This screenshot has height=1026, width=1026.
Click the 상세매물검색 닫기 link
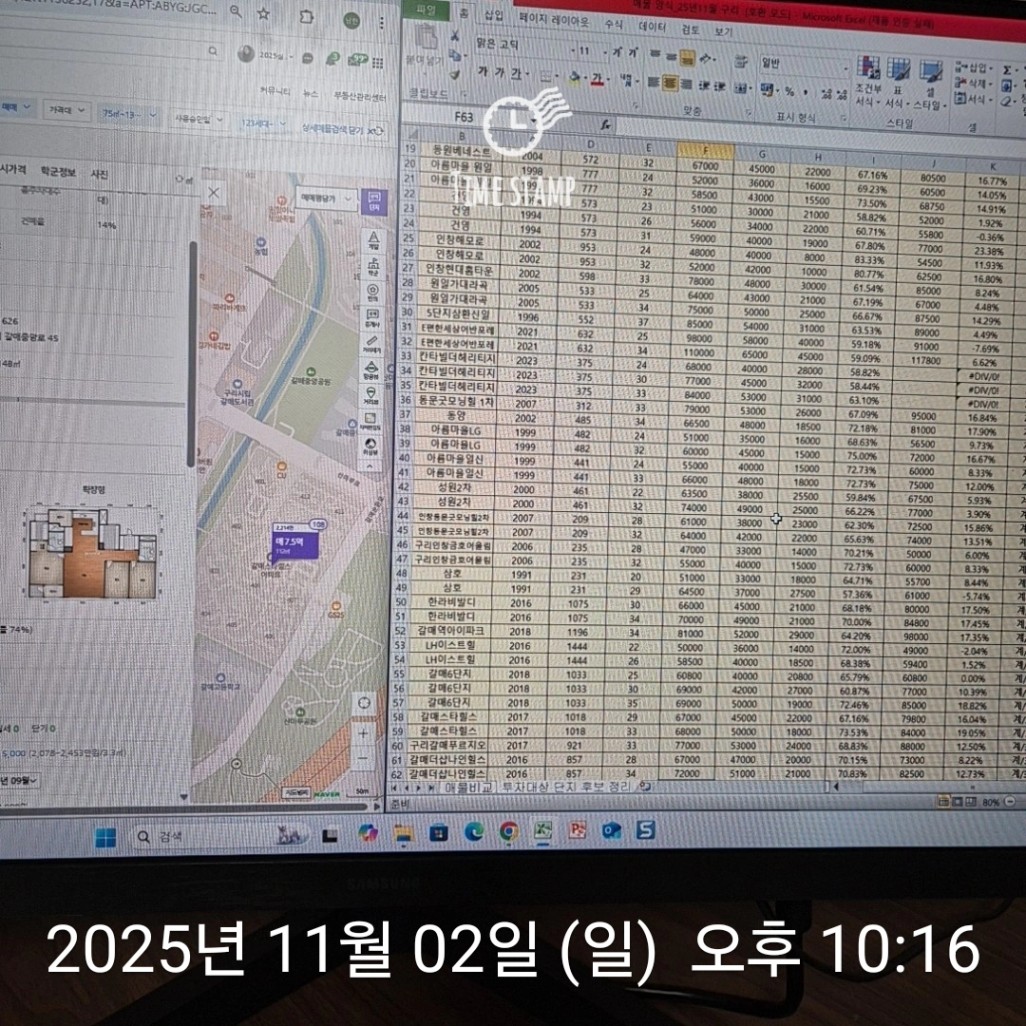click(332, 129)
